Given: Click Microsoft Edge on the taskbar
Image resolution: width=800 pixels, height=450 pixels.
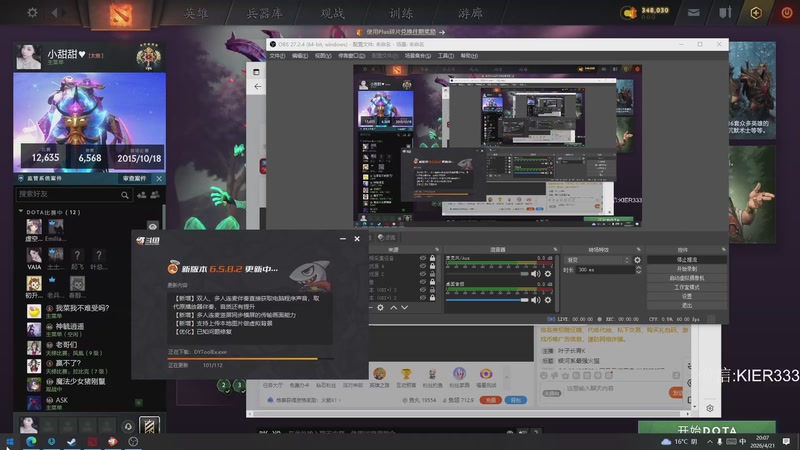Looking at the screenshot, I should [31, 442].
